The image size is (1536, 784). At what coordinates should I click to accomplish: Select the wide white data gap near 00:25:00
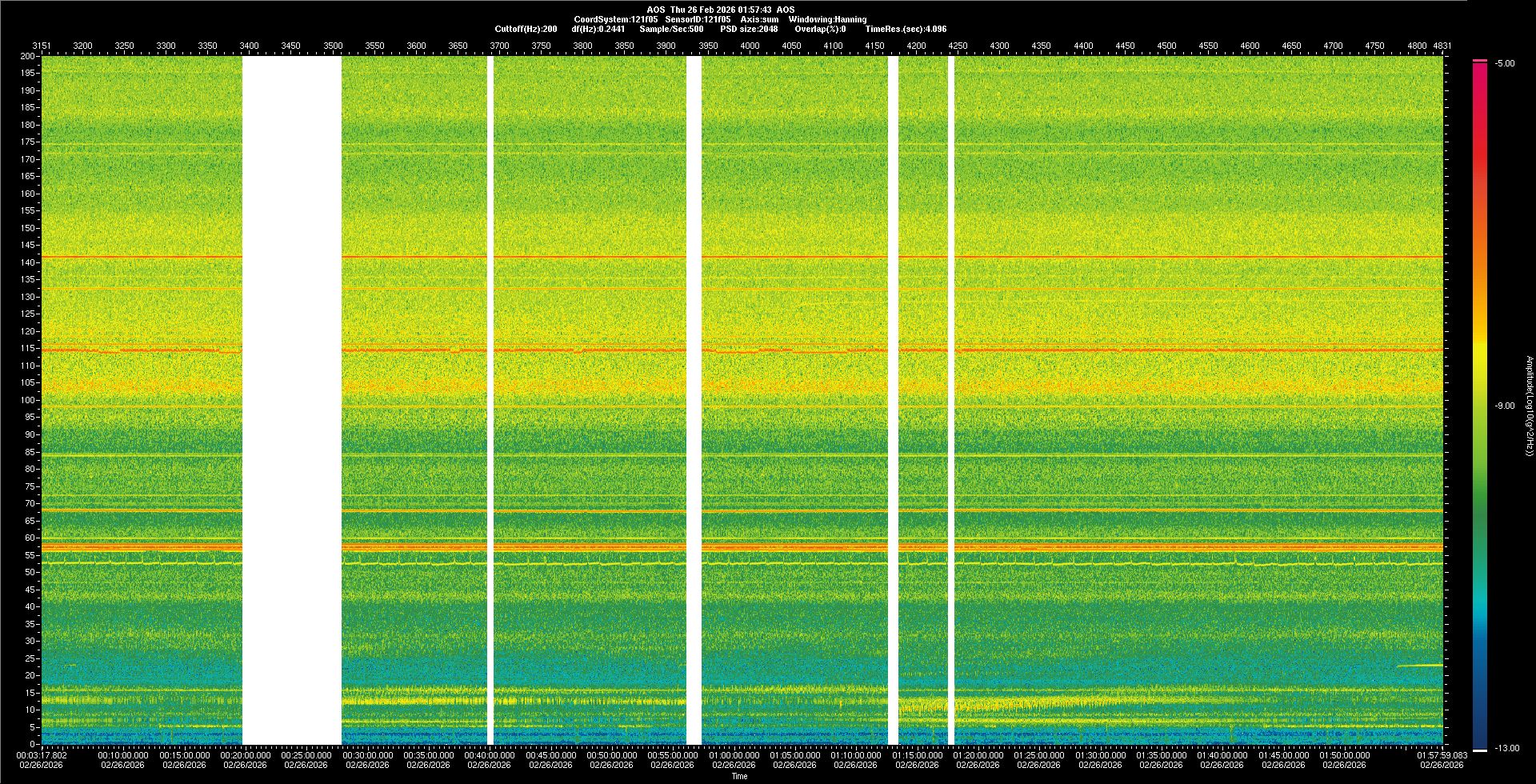pyautogui.click(x=291, y=400)
